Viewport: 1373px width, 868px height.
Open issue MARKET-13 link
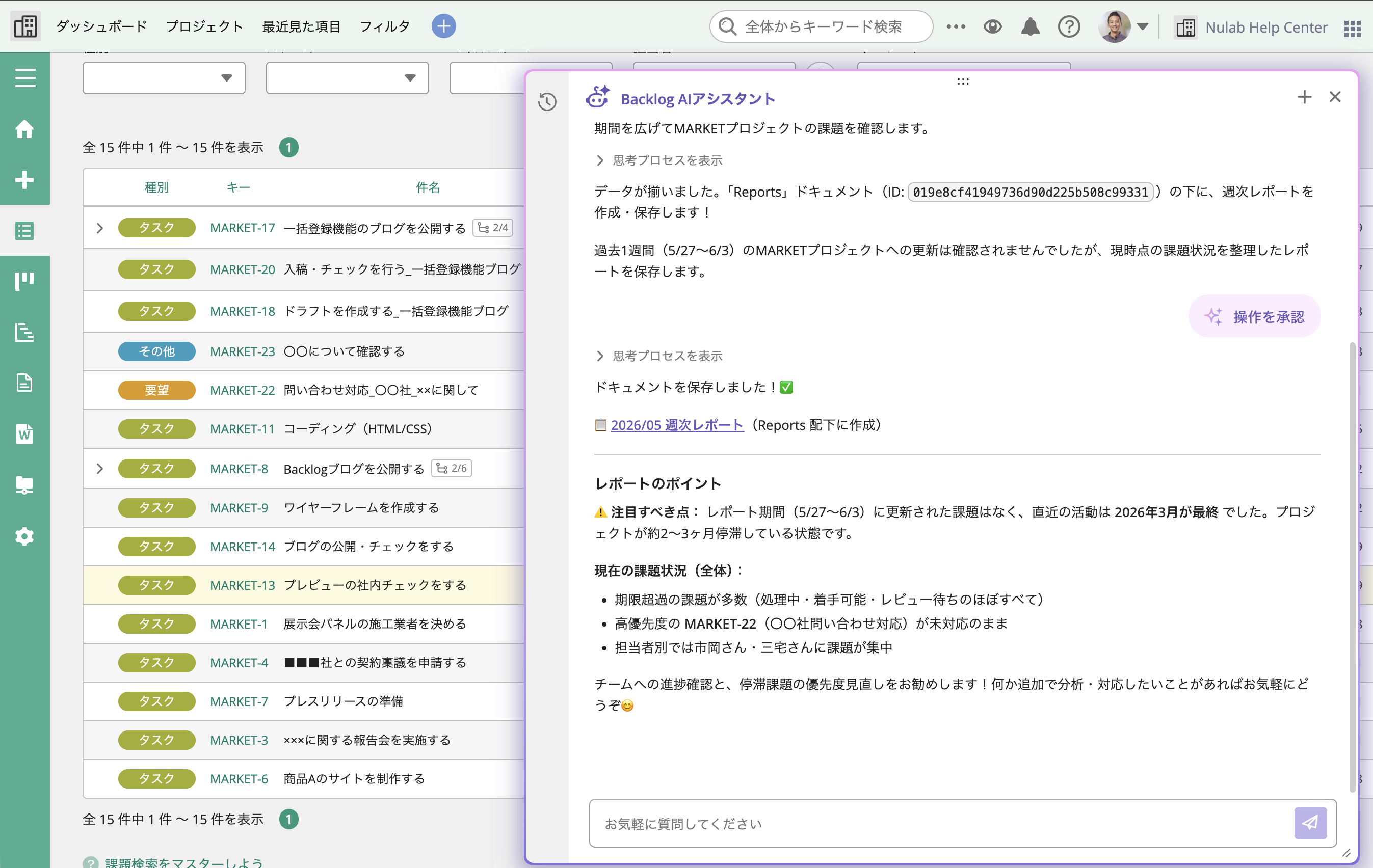[242, 585]
